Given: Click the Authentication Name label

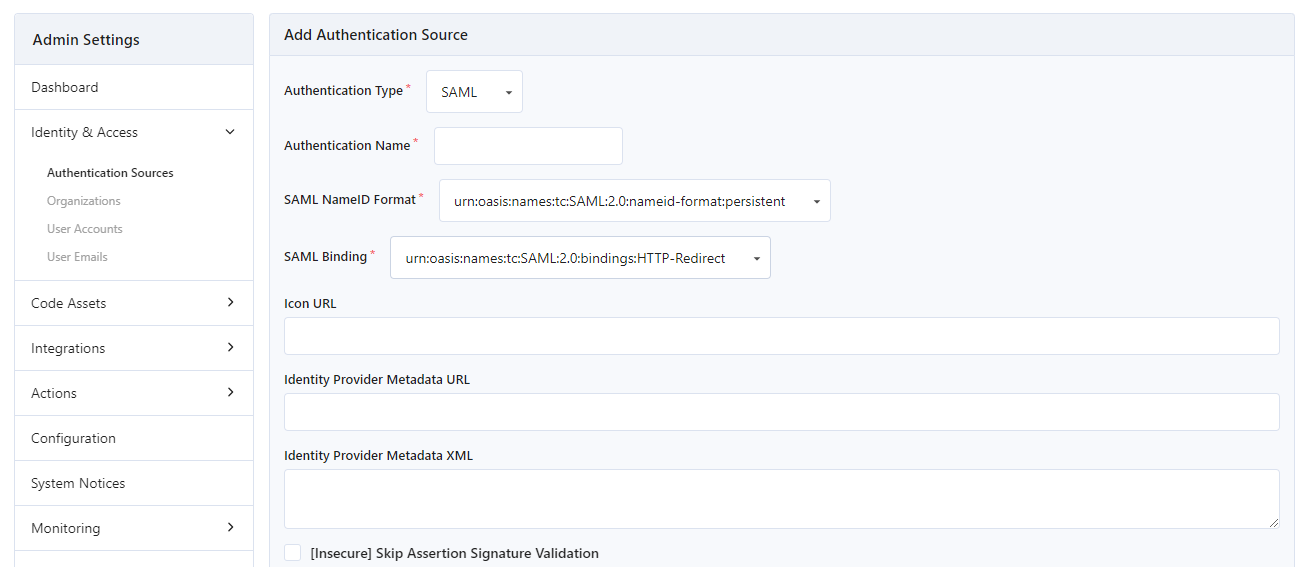Looking at the screenshot, I should pos(347,145).
